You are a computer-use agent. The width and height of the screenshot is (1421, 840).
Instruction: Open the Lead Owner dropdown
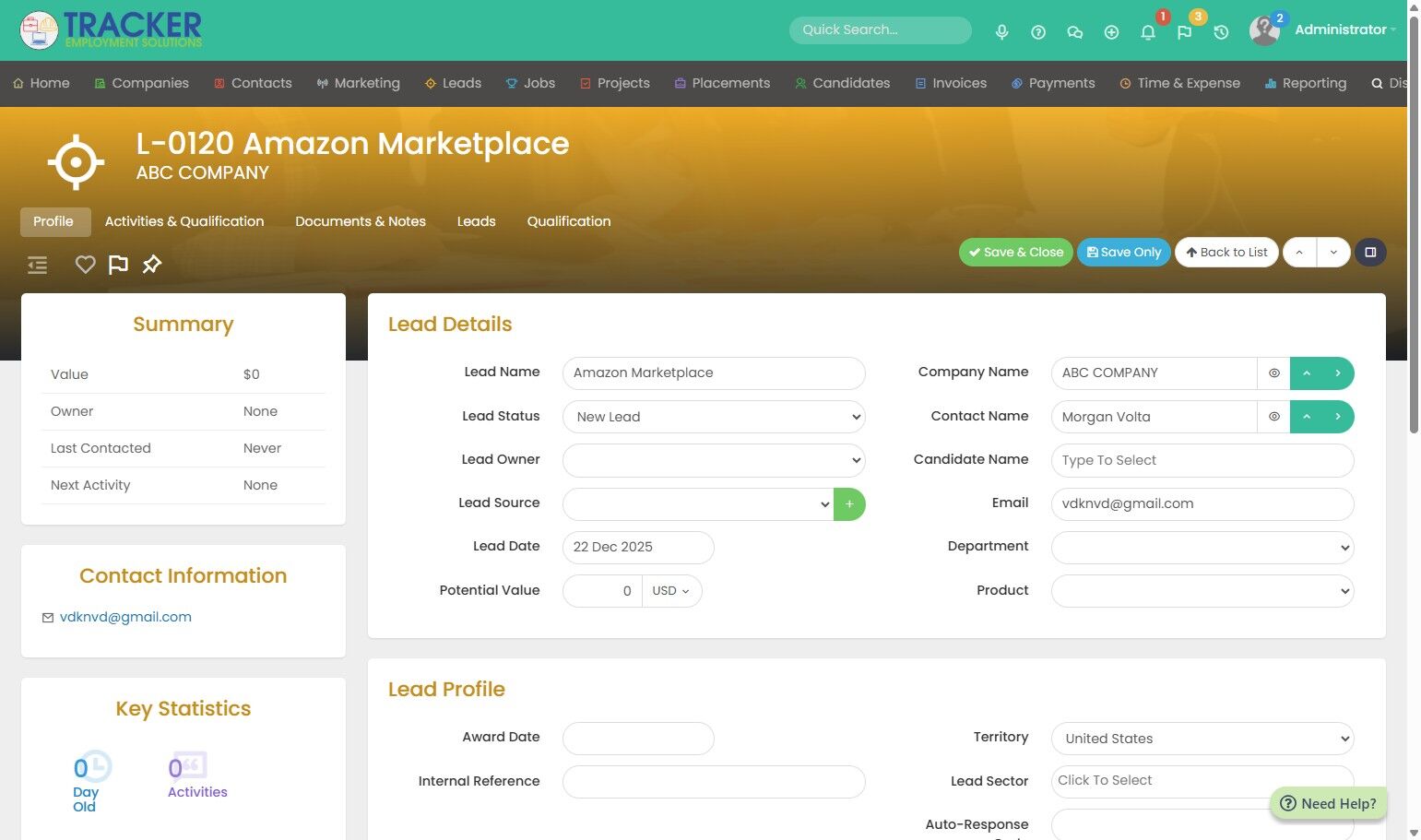[x=714, y=460]
